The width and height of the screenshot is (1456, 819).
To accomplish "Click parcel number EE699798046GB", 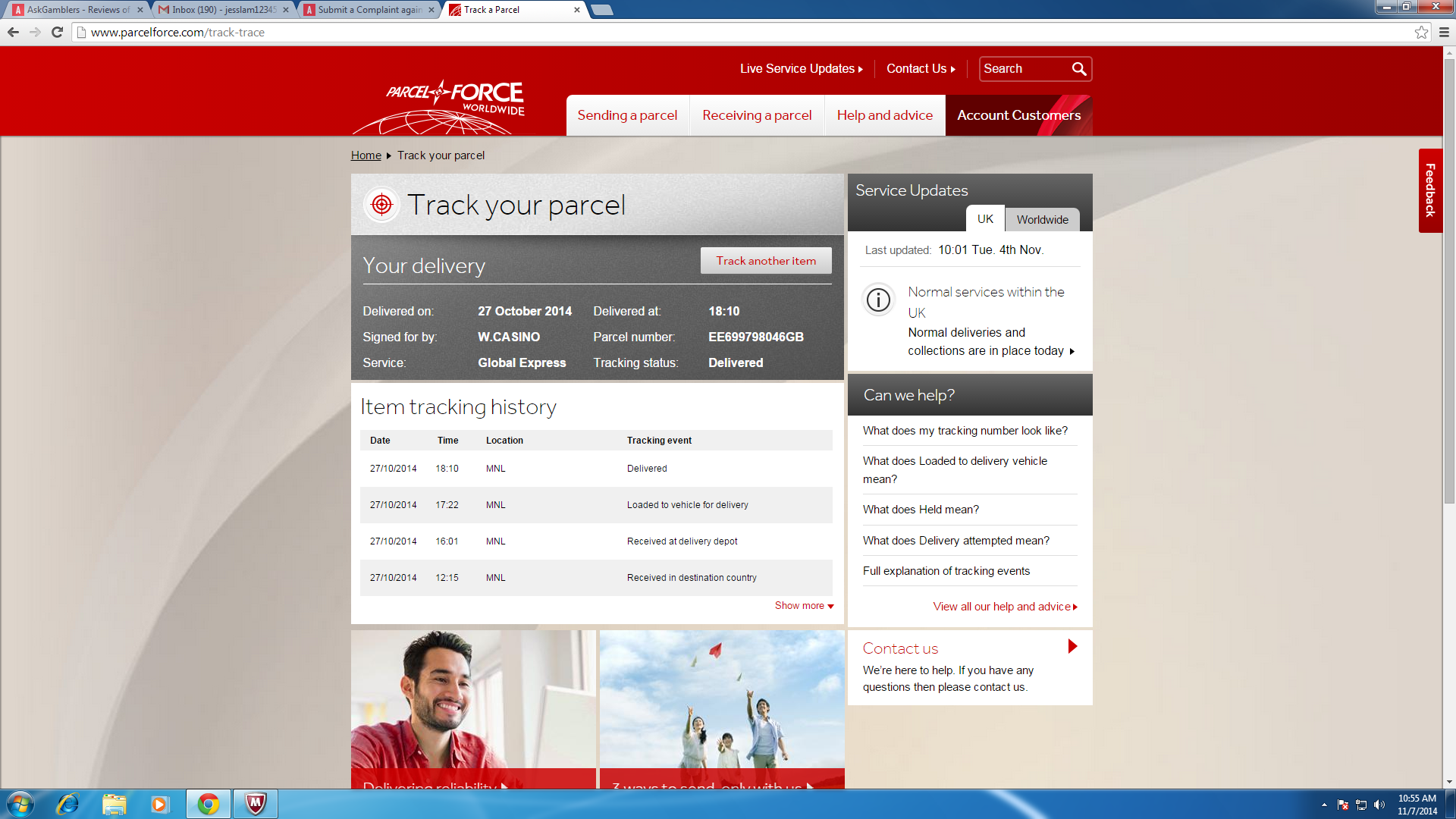I will 755,337.
